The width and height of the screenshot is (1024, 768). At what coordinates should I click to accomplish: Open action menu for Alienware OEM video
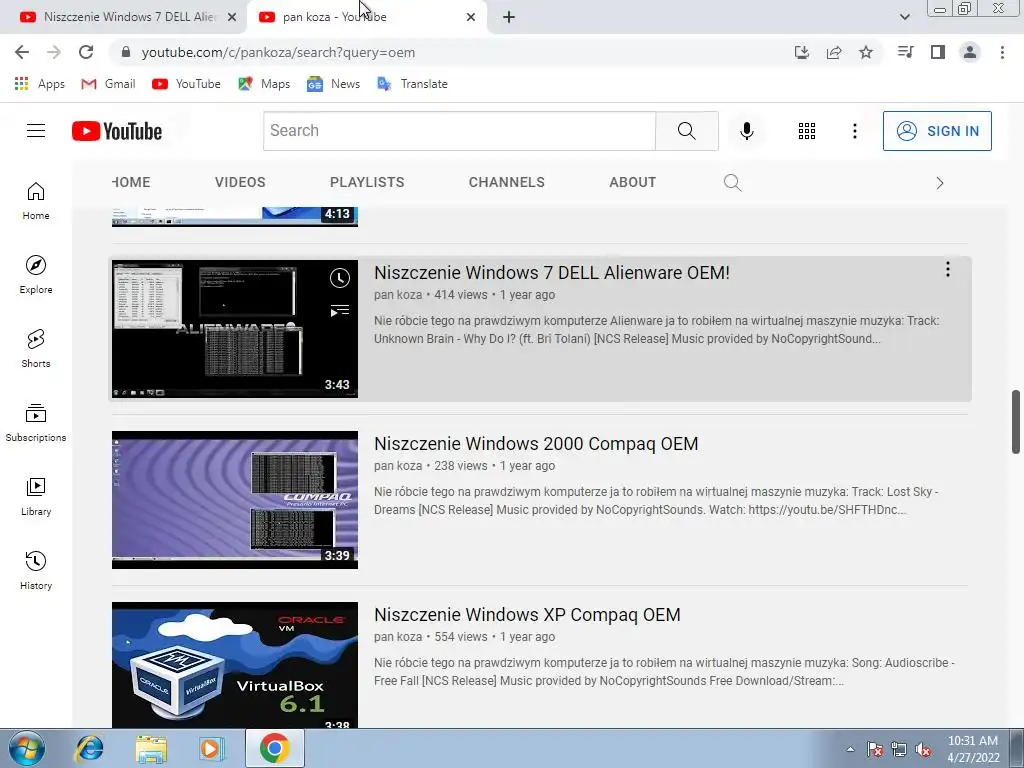tap(948, 270)
